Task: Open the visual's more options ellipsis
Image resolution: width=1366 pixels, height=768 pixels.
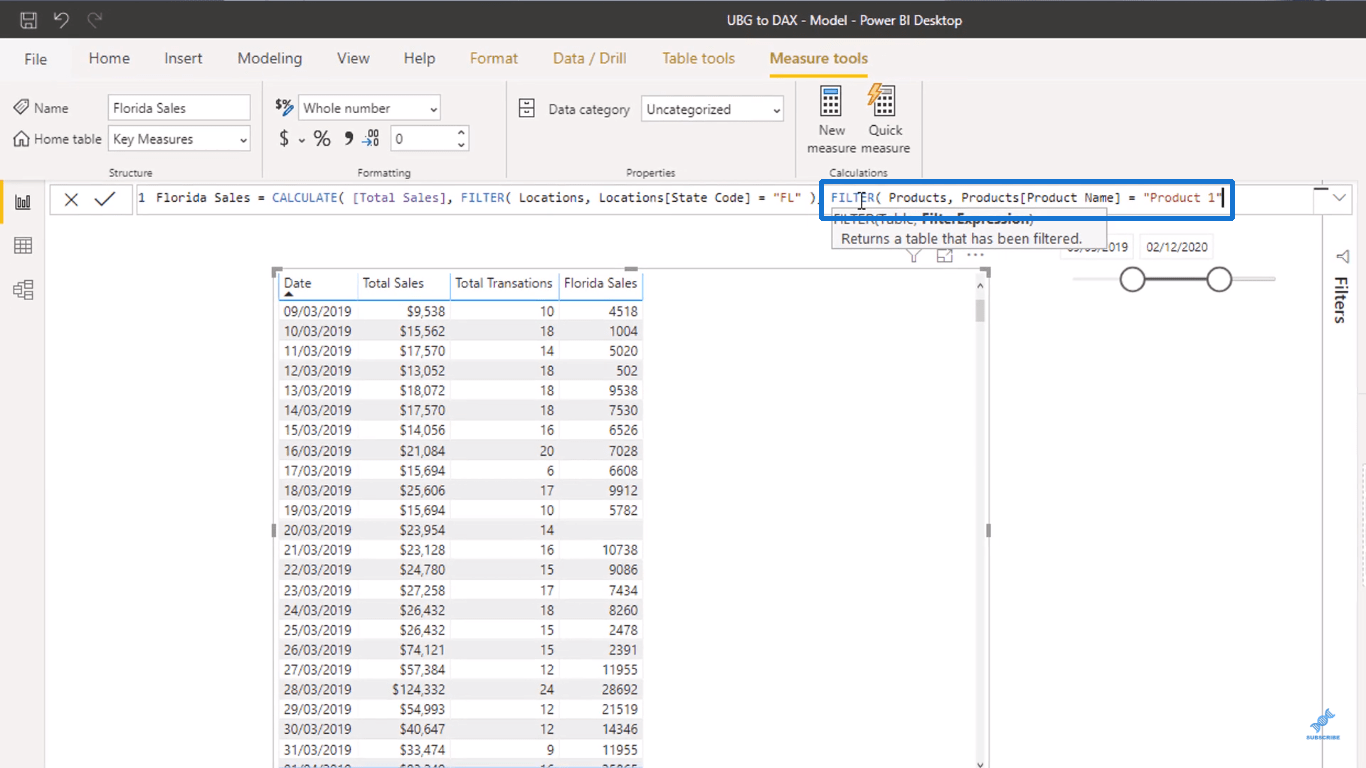Action: coord(975,256)
